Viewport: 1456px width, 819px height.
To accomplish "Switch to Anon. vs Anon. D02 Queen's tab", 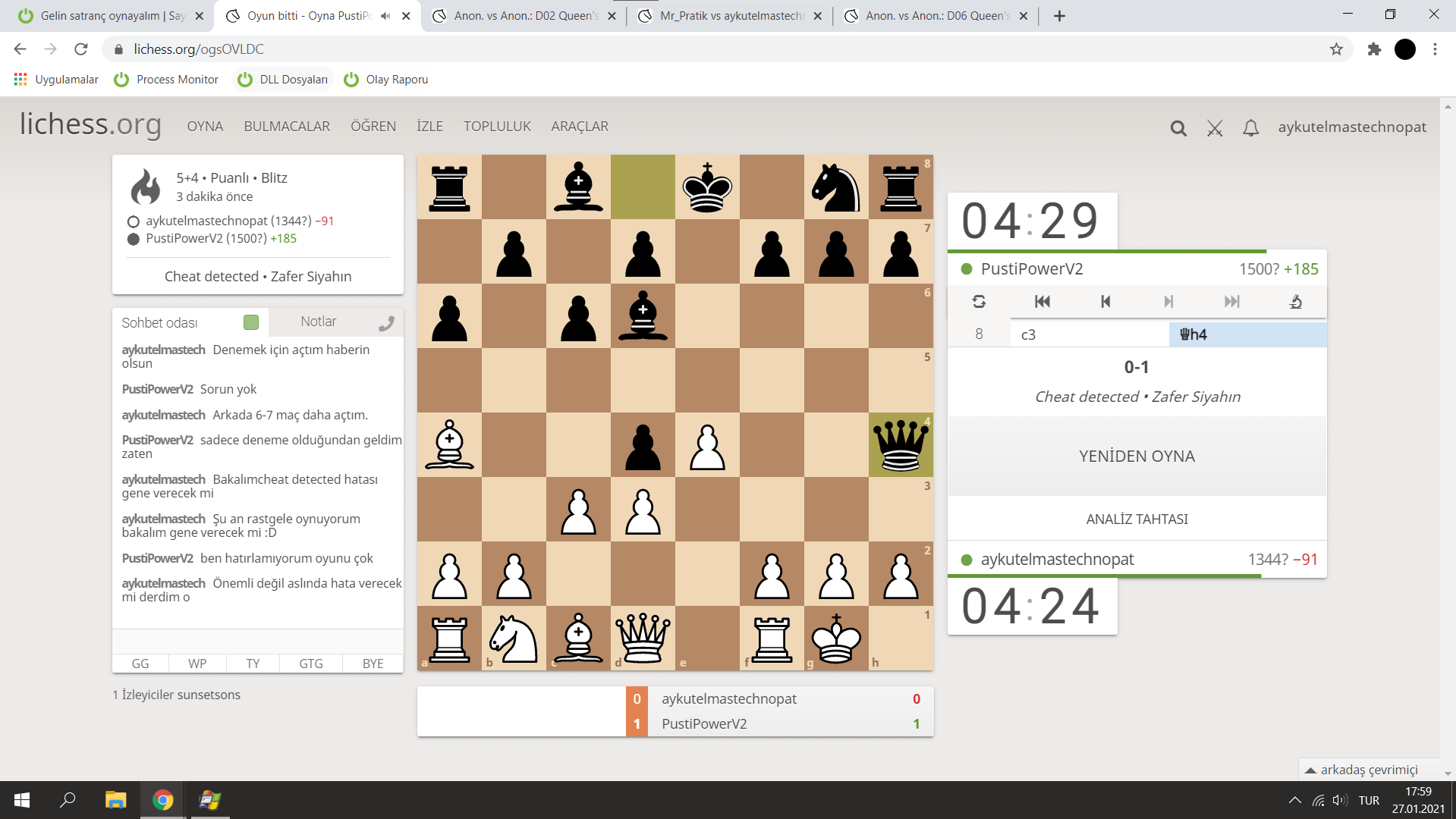I will (x=525, y=16).
